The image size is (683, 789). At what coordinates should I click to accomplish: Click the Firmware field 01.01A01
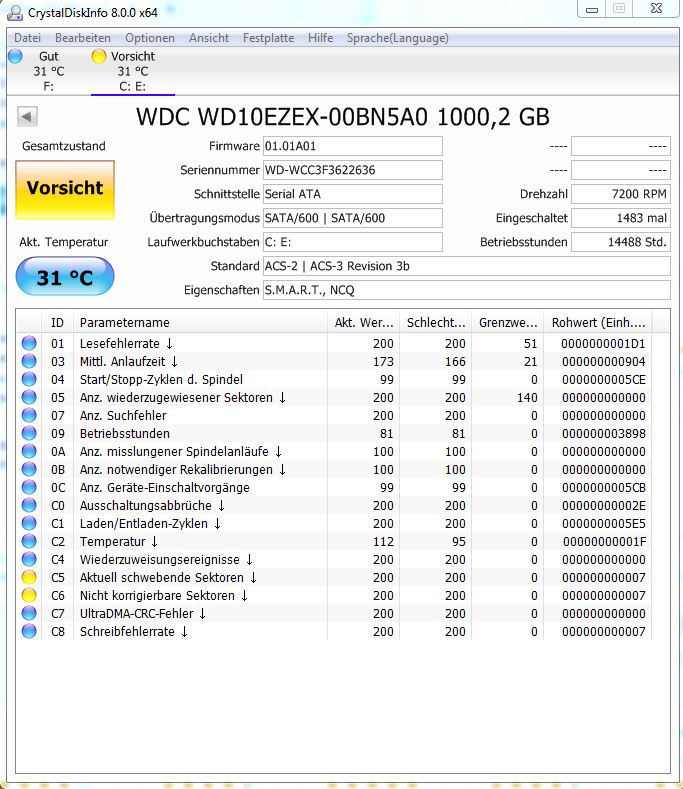(x=352, y=146)
